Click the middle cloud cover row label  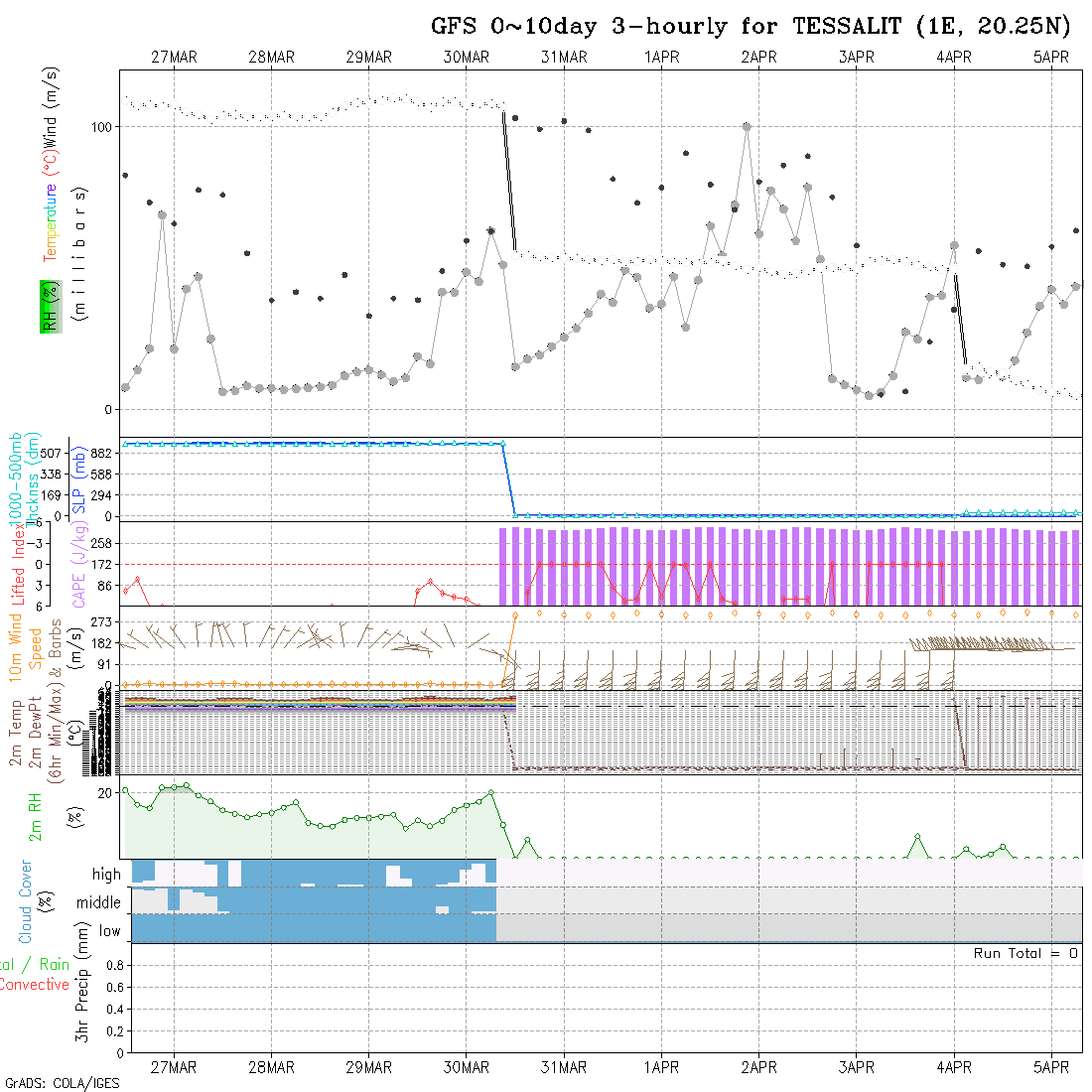pyautogui.click(x=98, y=902)
